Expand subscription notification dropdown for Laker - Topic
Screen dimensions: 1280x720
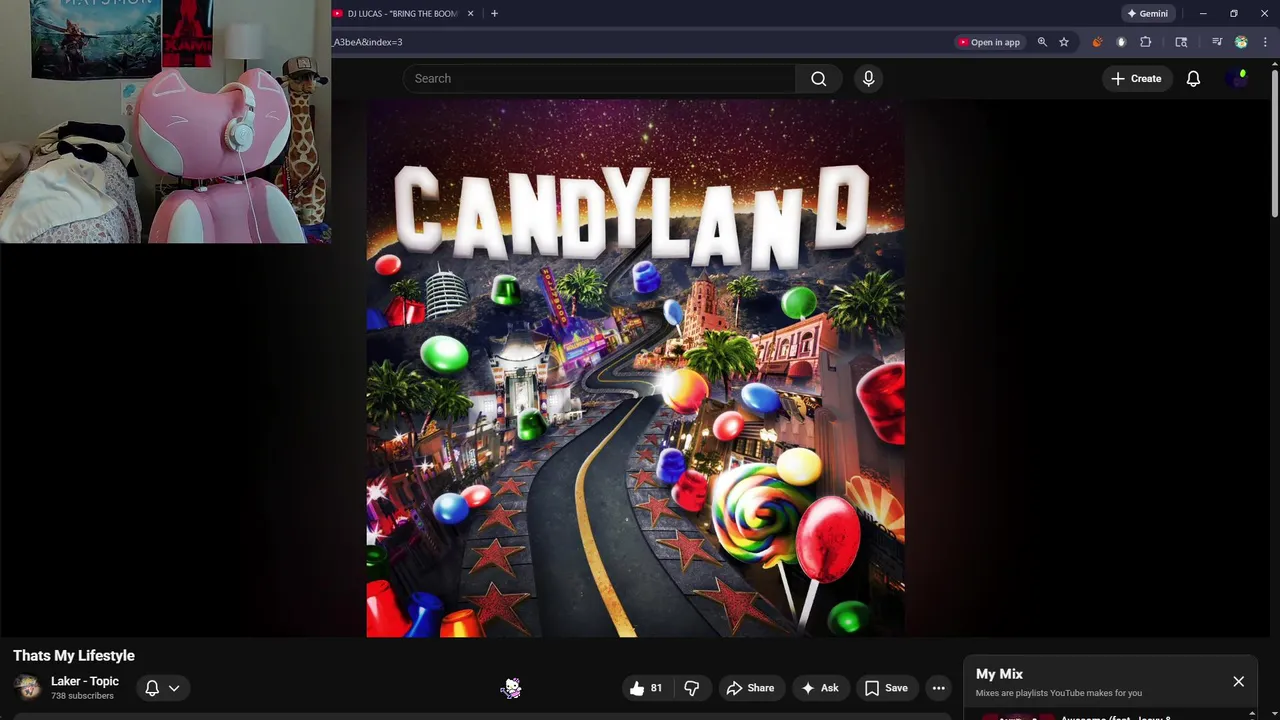162,688
